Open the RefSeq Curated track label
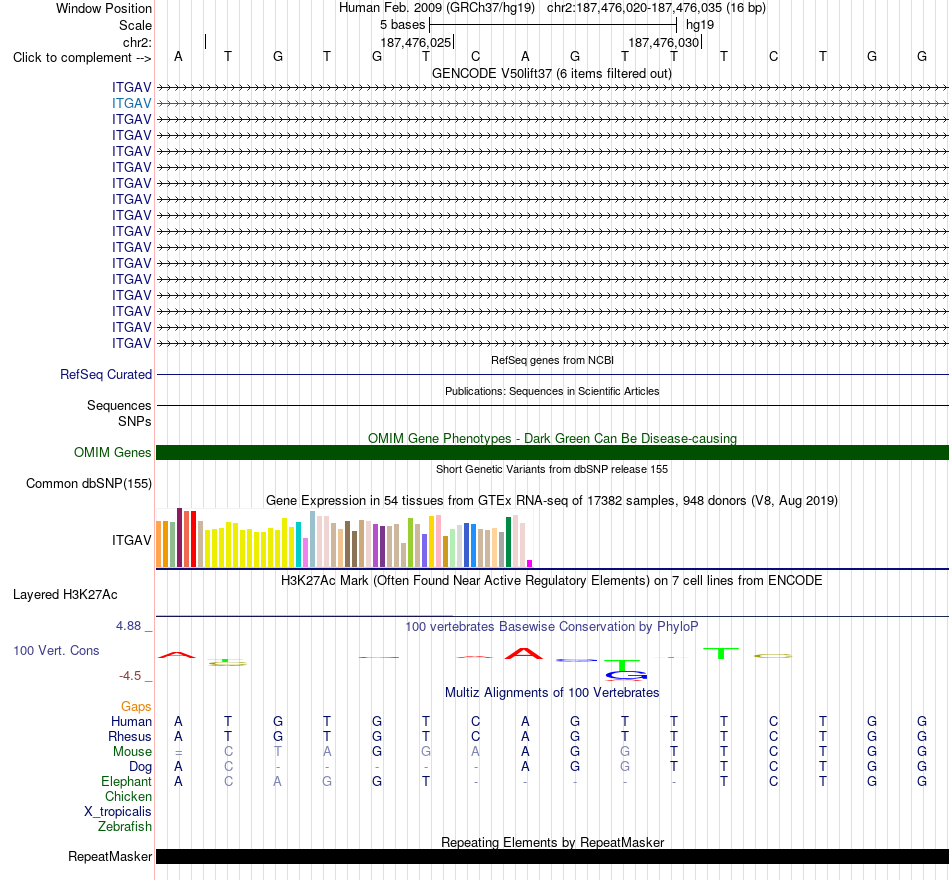 (106, 375)
